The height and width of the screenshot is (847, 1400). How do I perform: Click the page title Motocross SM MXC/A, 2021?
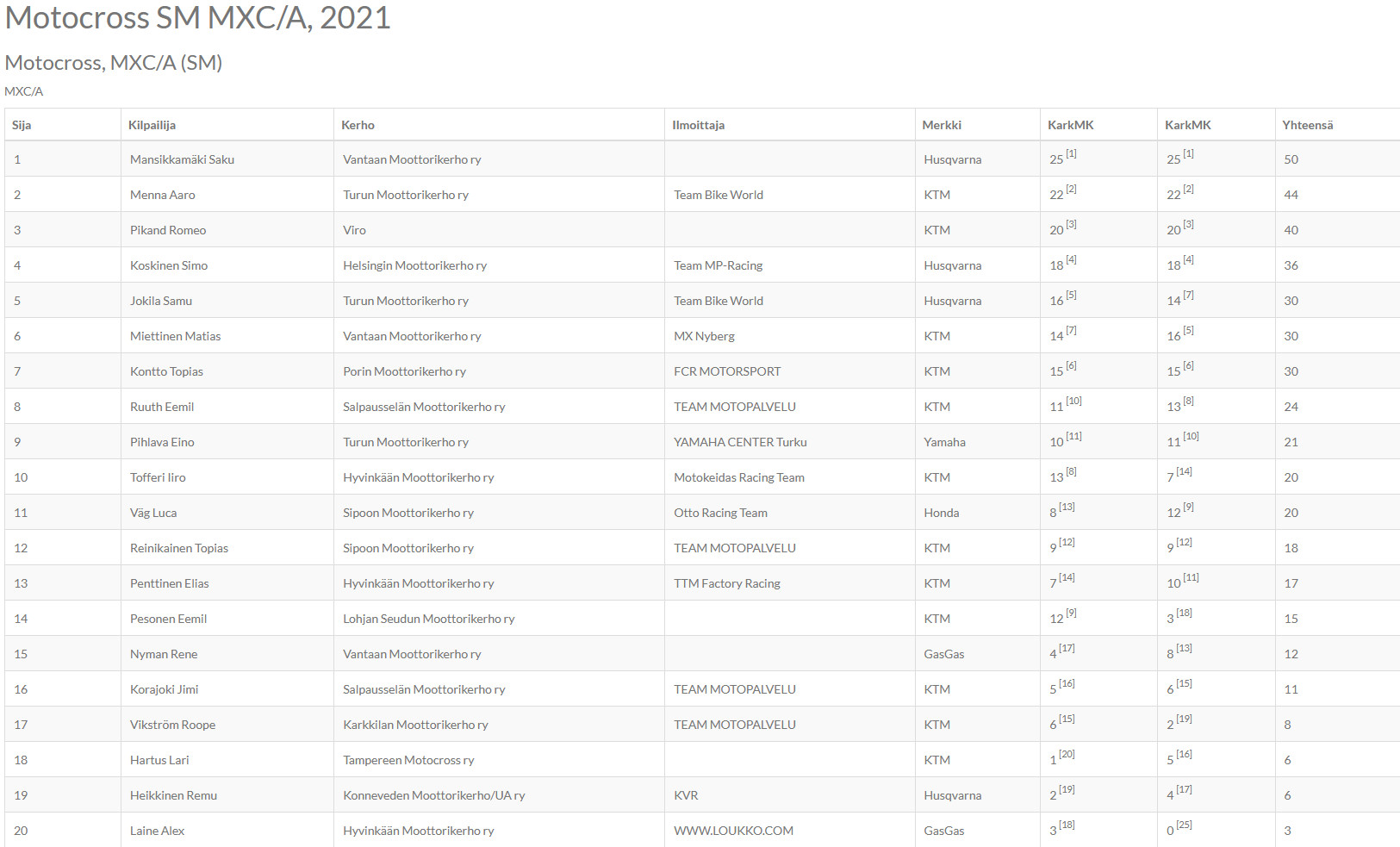coord(198,18)
